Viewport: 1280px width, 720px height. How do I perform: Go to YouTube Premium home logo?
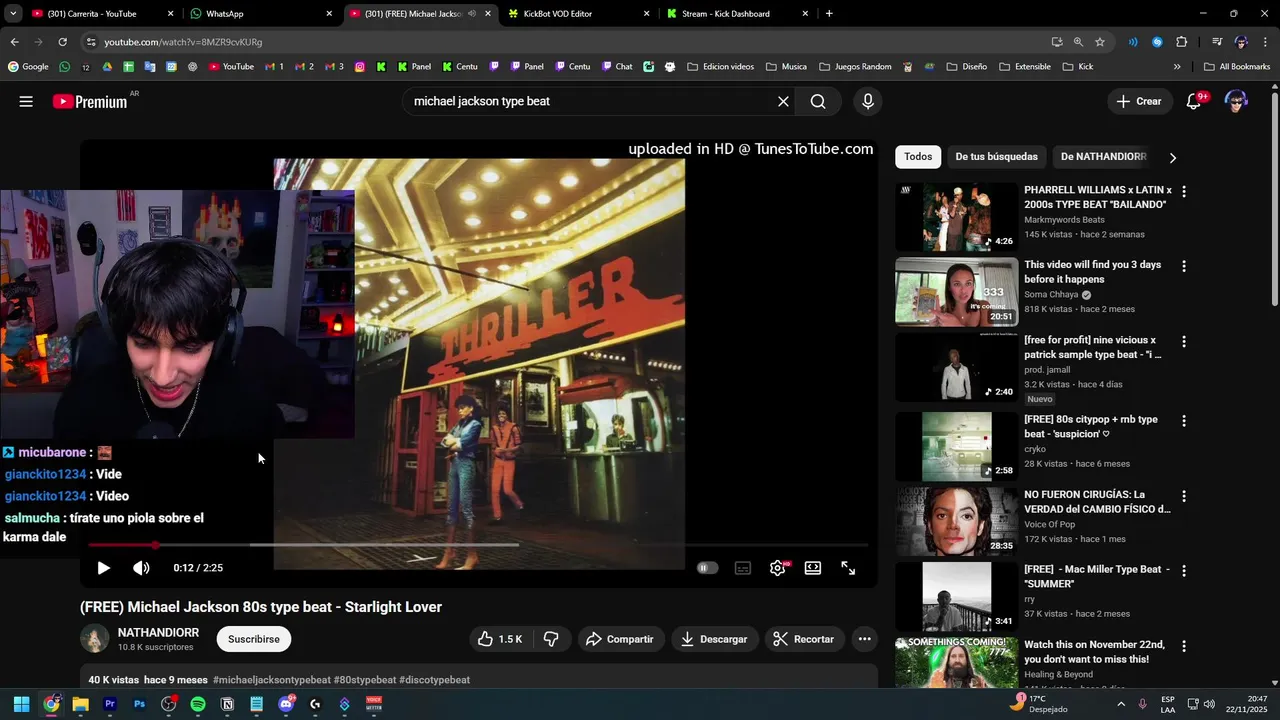[90, 101]
